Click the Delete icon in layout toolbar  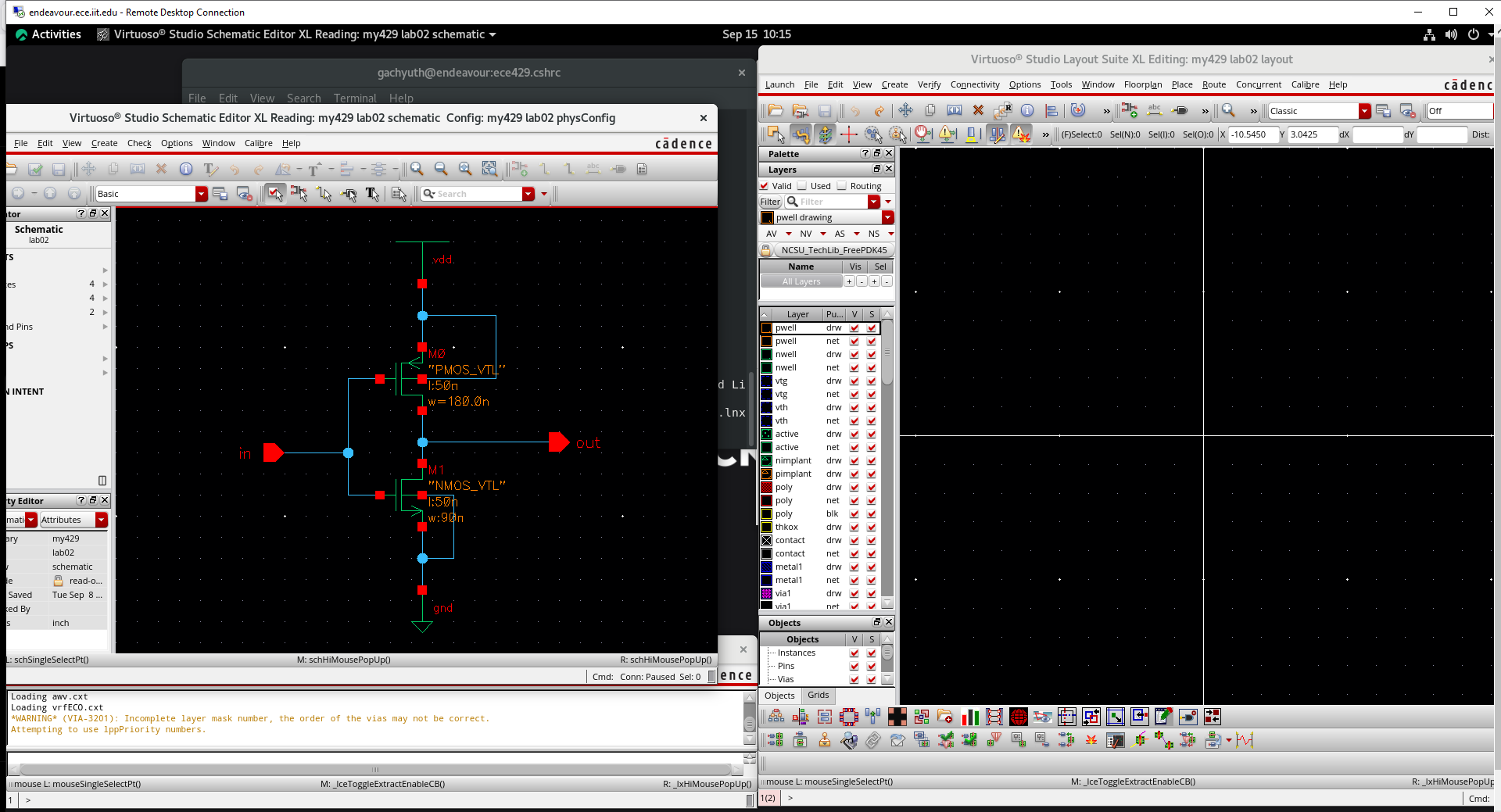pos(978,111)
